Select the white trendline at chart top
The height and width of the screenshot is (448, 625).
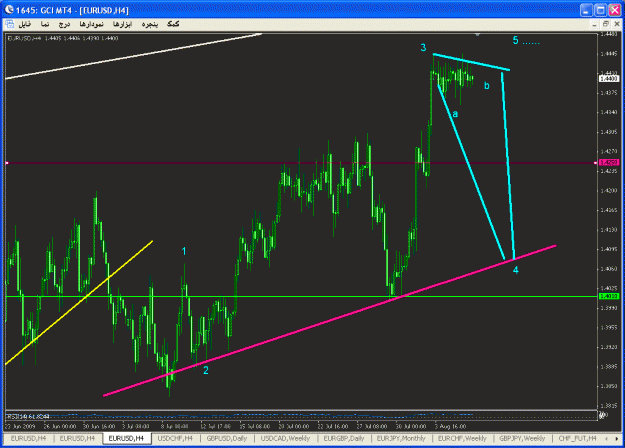(134, 57)
